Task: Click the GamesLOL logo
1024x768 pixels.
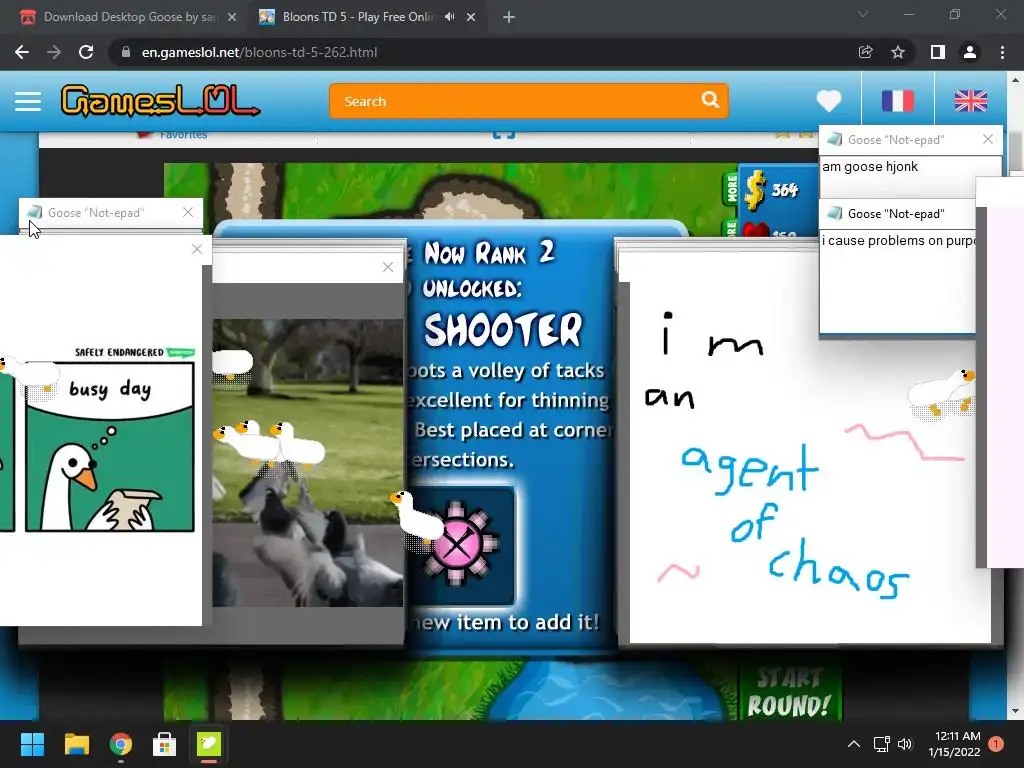Action: [x=161, y=101]
